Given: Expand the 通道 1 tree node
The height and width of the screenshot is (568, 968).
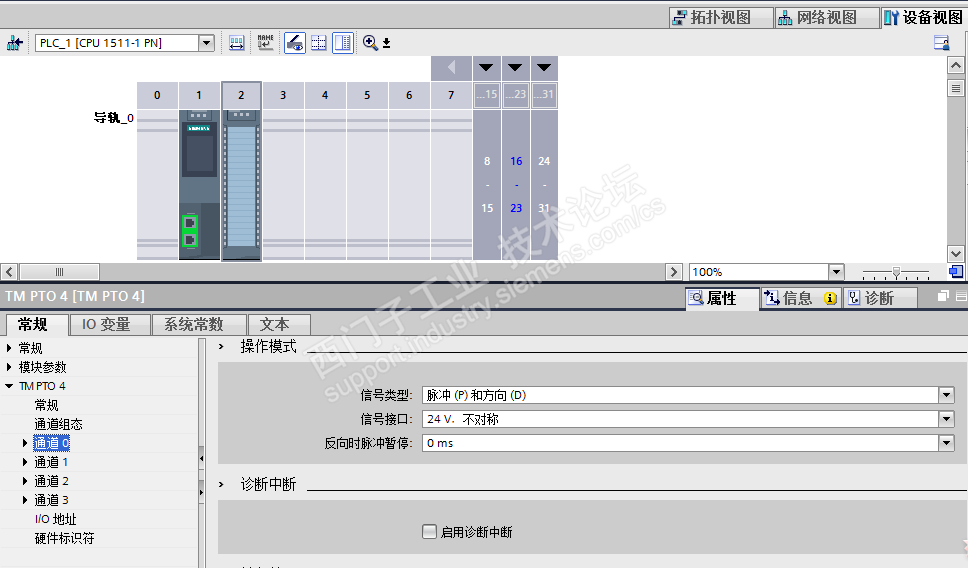Looking at the screenshot, I should (x=25, y=462).
